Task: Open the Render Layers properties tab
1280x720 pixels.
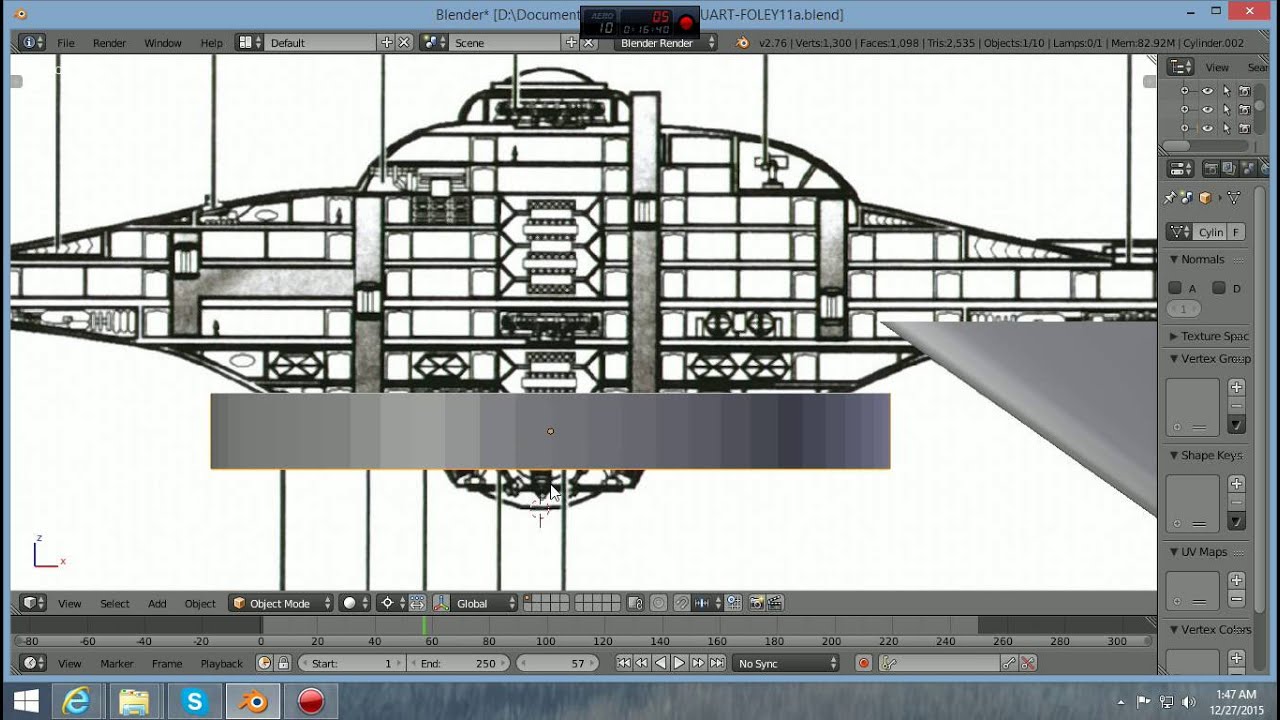Action: pyautogui.click(x=1228, y=169)
